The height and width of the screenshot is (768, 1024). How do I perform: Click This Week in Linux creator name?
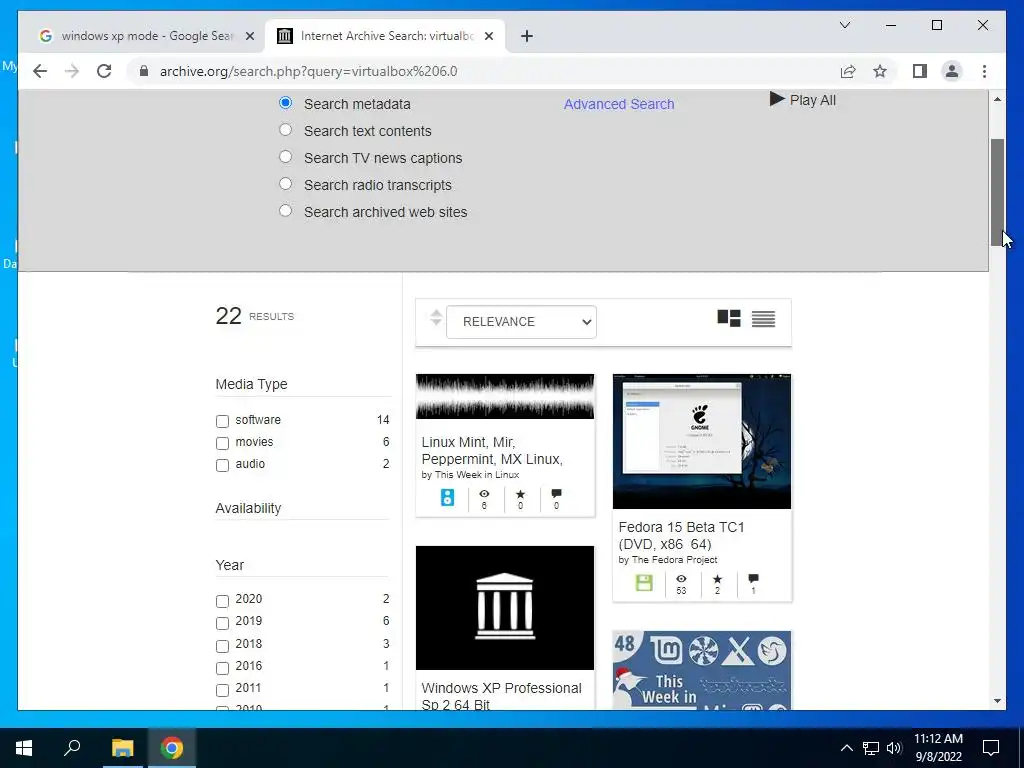point(477,475)
